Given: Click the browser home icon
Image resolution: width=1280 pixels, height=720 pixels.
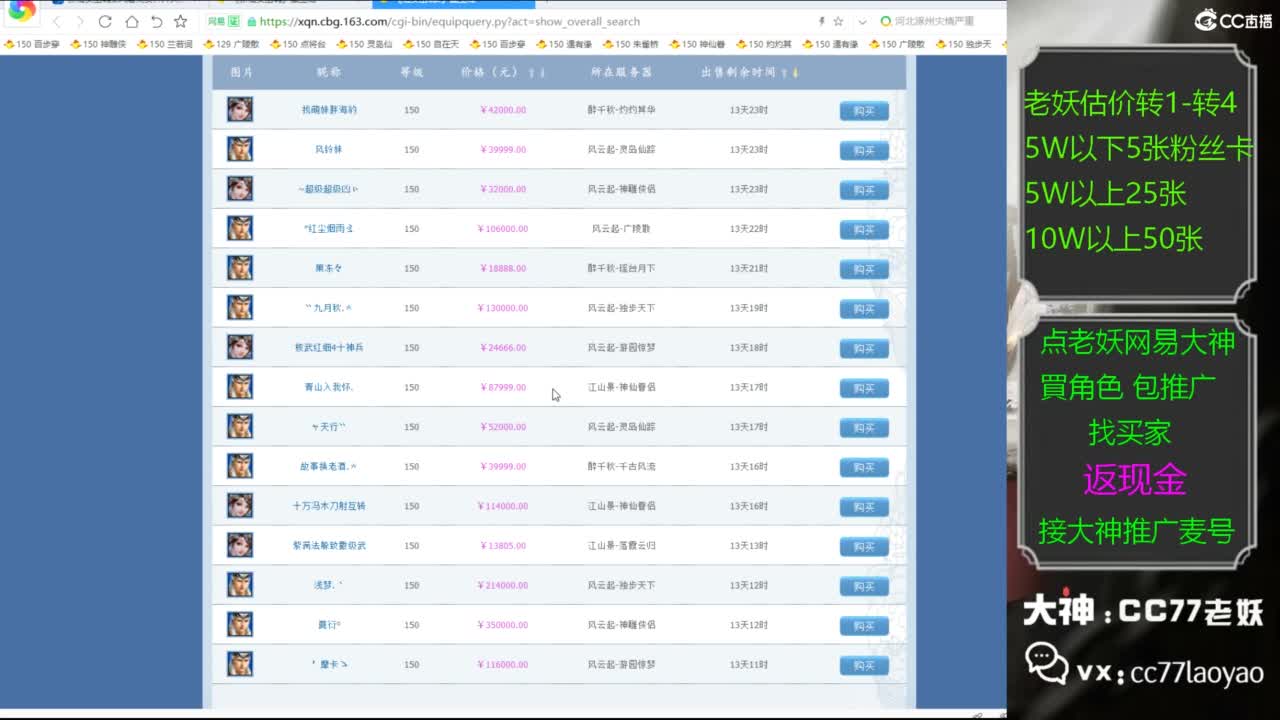Looking at the screenshot, I should click(x=134, y=20).
